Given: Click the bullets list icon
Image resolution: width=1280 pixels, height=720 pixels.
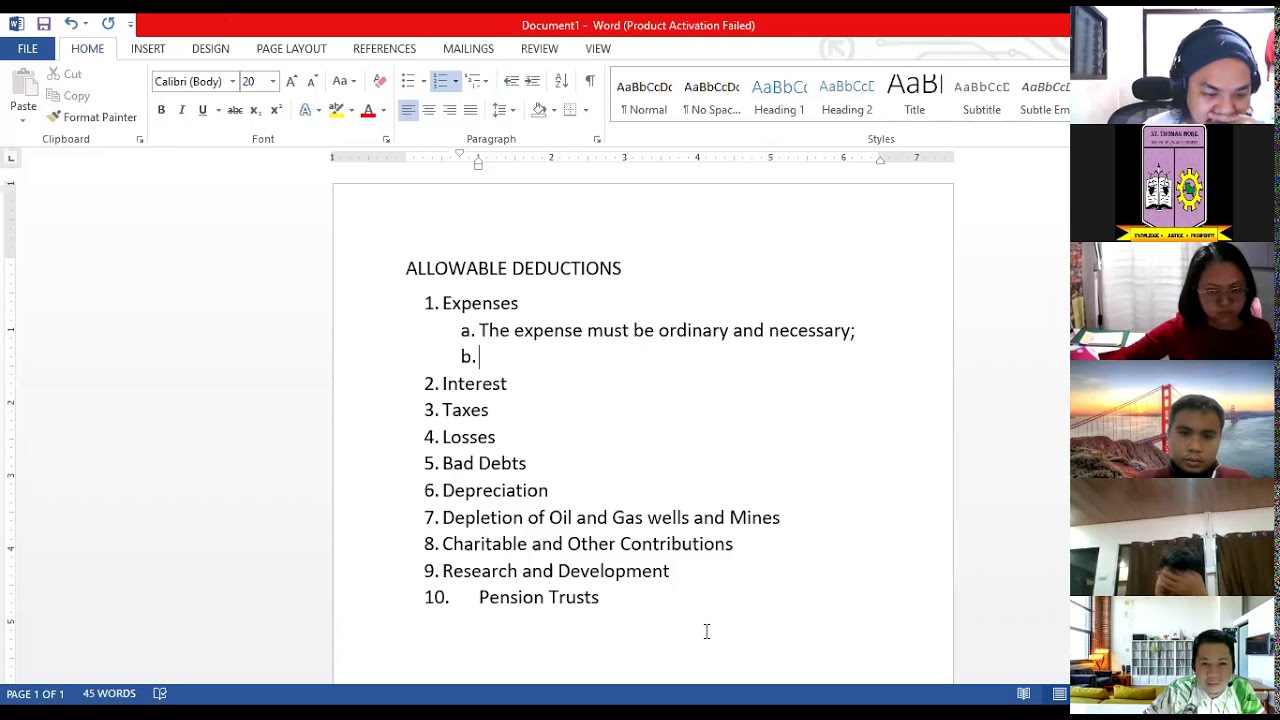Looking at the screenshot, I should click(407, 81).
